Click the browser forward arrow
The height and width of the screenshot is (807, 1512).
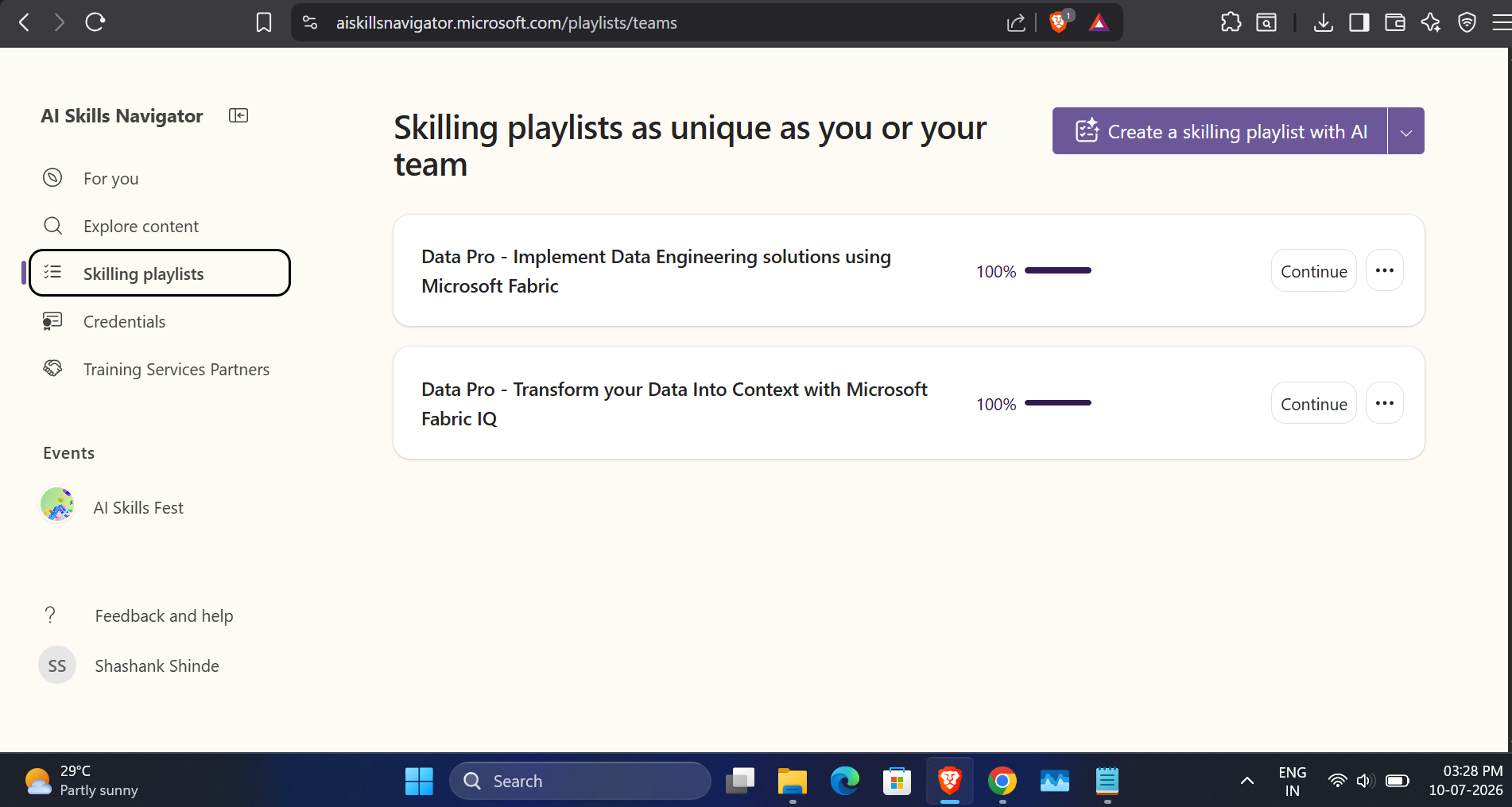pyautogui.click(x=60, y=22)
